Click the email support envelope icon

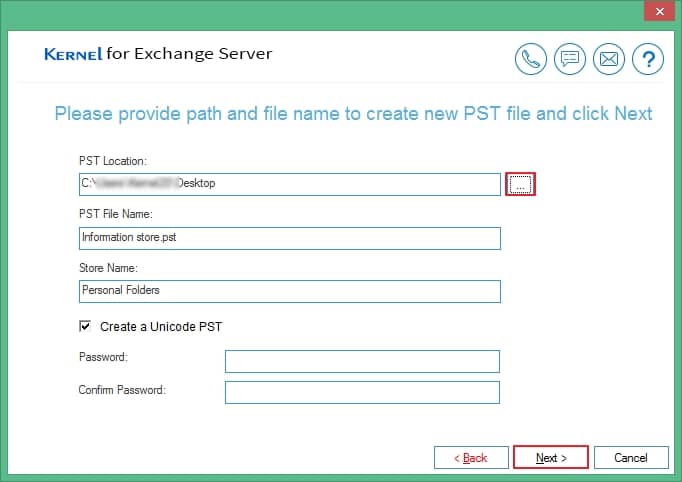click(x=609, y=59)
